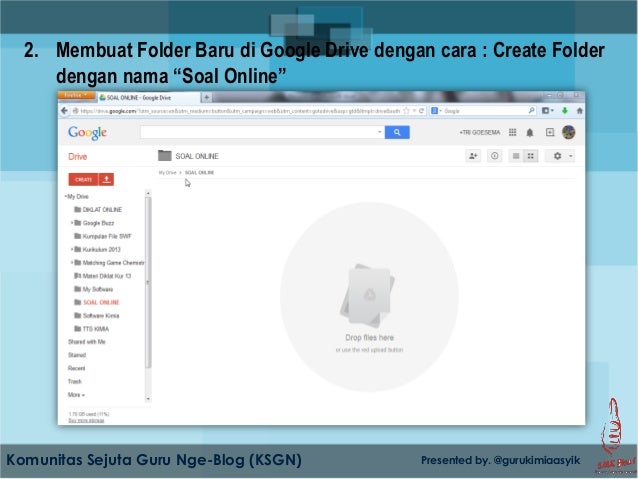Click the SOAL ONLINE folder icon in header
The width and height of the screenshot is (638, 479).
(x=165, y=155)
